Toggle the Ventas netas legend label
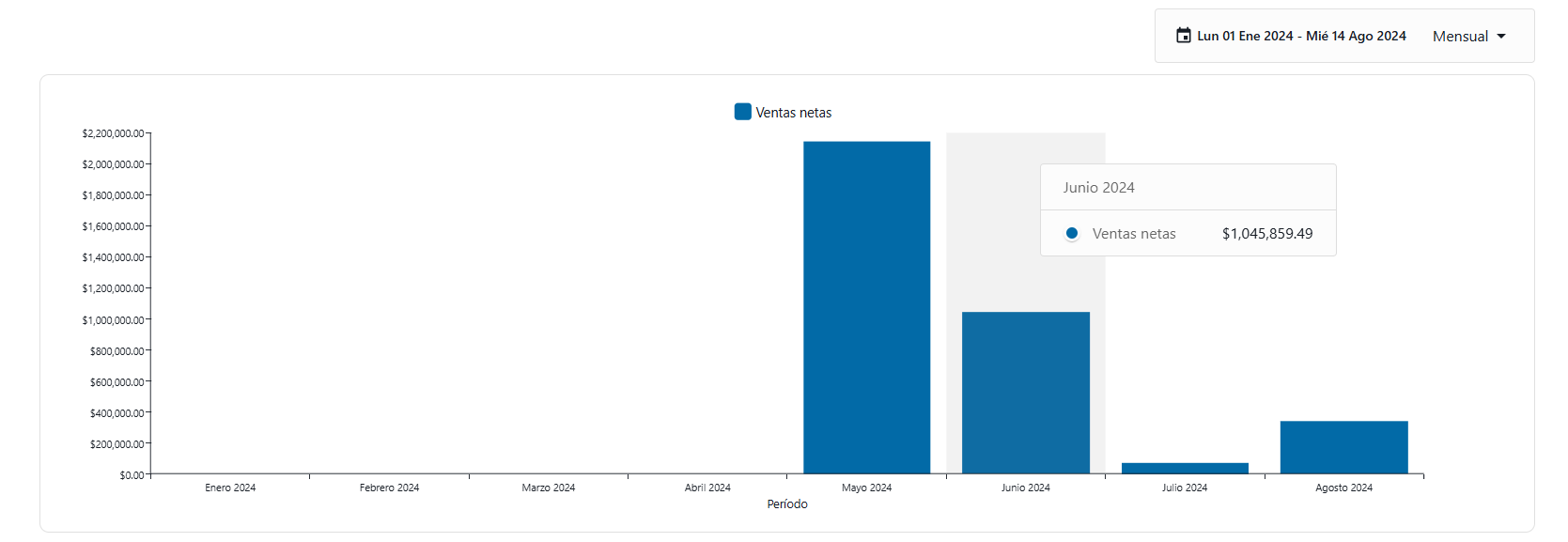Viewport: 1568px width, 542px height. 794,113
